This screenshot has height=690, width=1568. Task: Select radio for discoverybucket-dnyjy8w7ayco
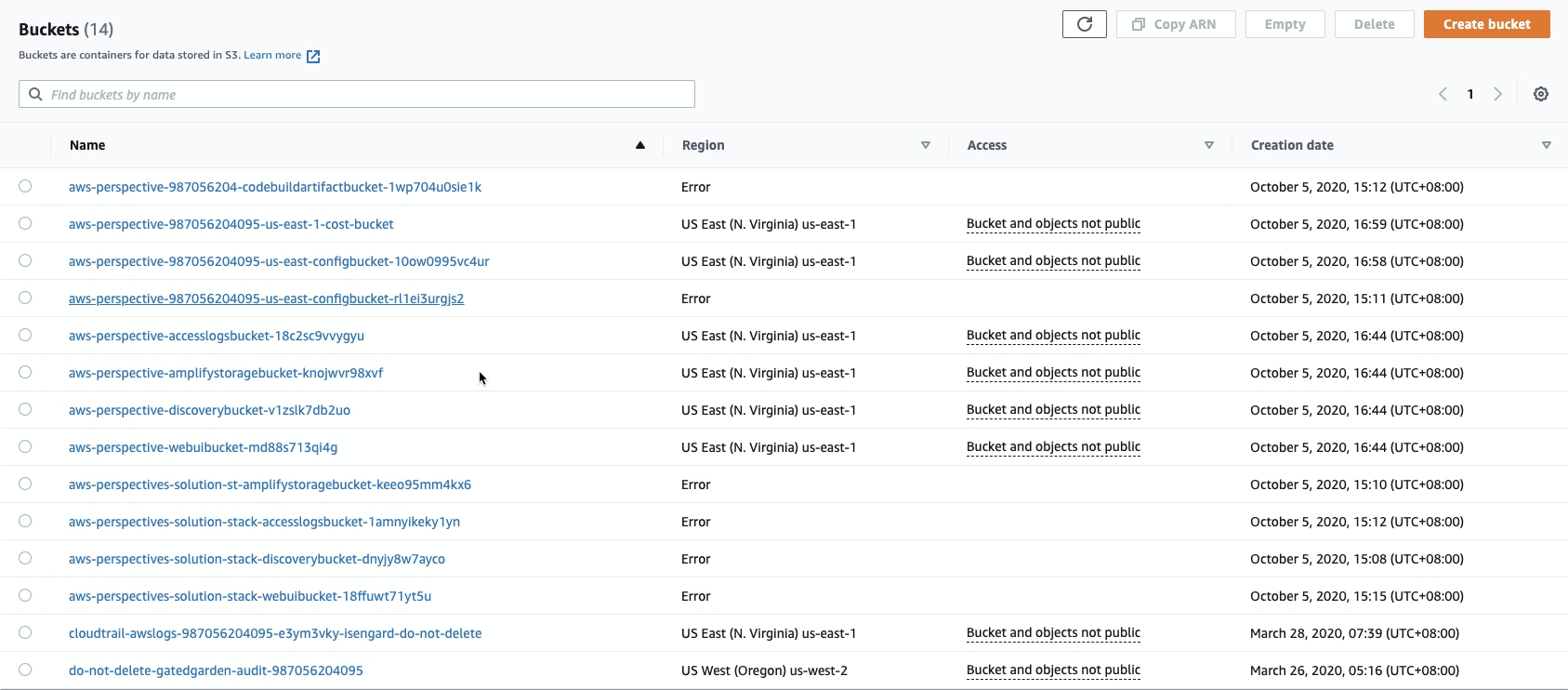click(x=25, y=558)
